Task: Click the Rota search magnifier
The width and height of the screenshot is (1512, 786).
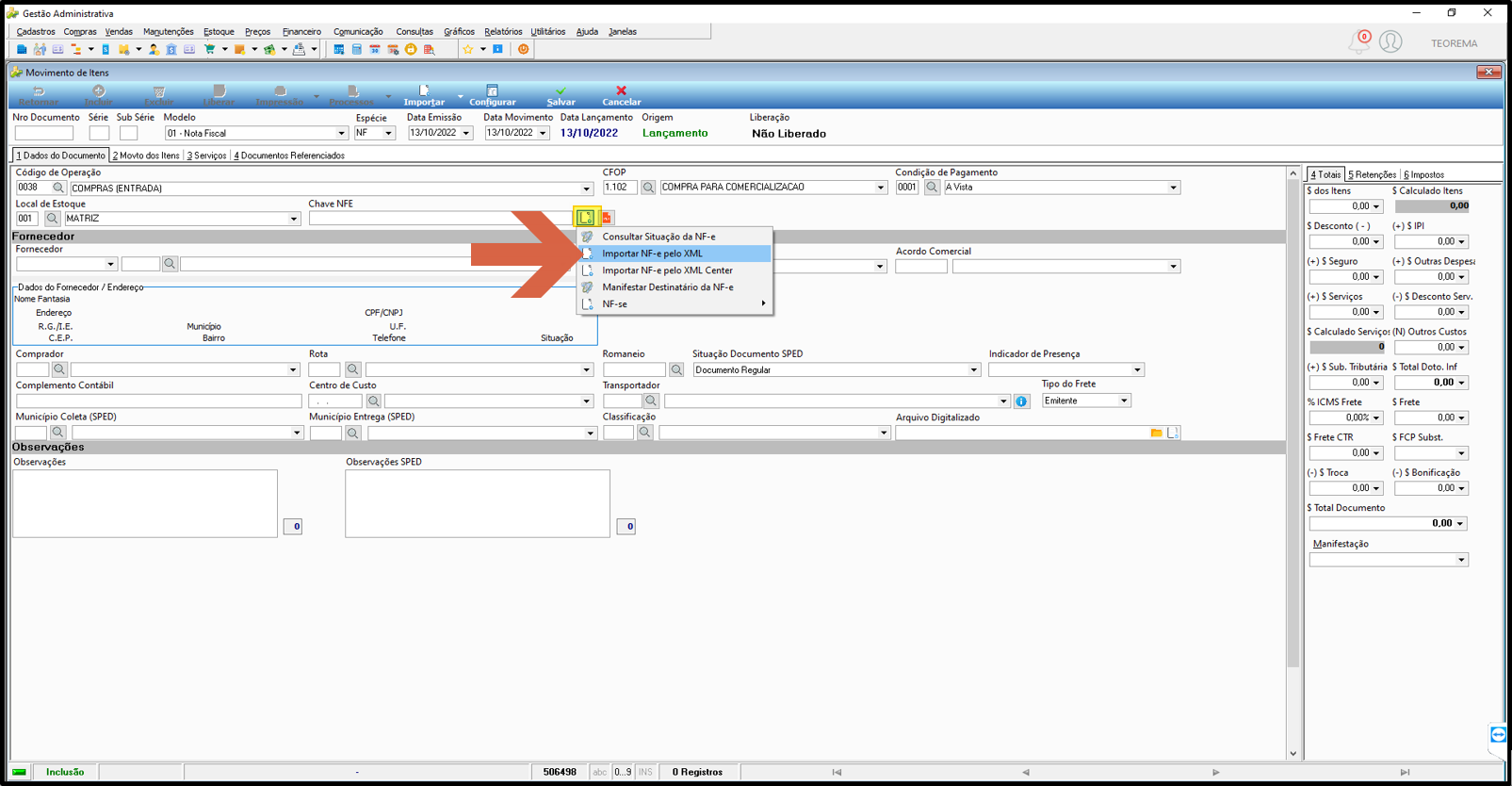Action: pos(352,369)
